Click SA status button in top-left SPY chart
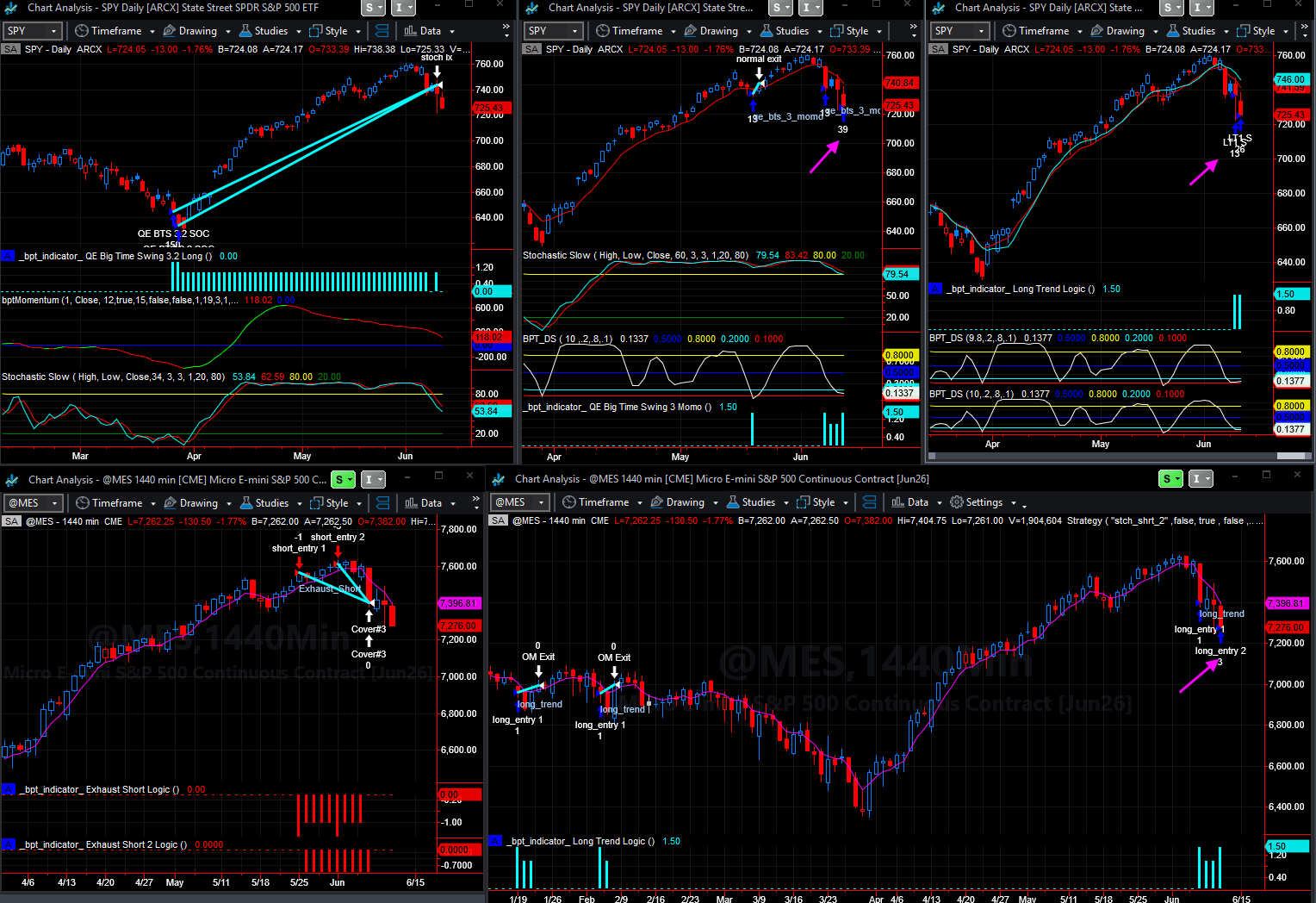1316x903 pixels. click(x=11, y=49)
